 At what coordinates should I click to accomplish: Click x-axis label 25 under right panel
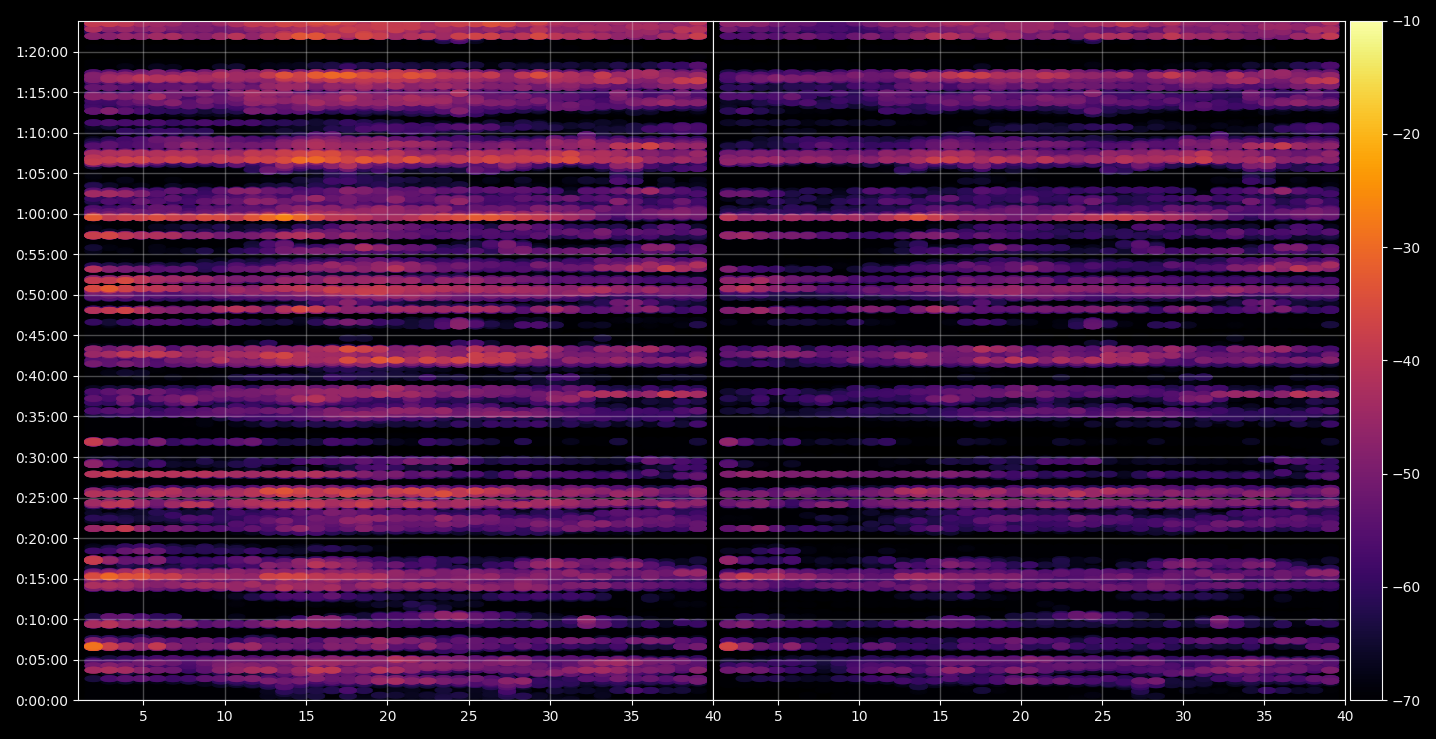pos(1102,717)
